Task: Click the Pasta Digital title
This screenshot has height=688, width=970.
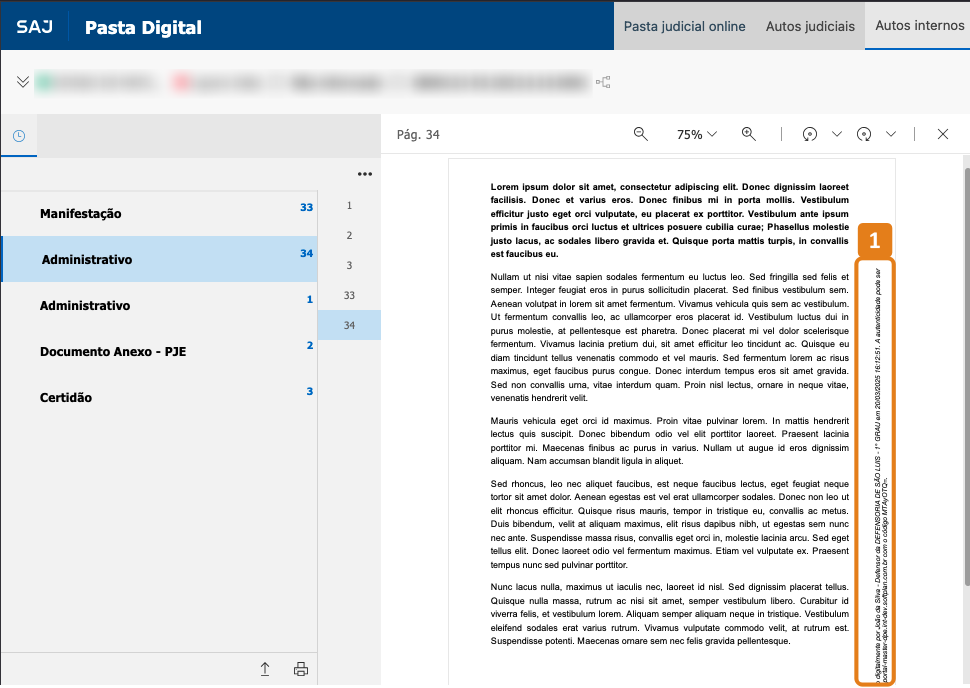Action: pyautogui.click(x=143, y=27)
